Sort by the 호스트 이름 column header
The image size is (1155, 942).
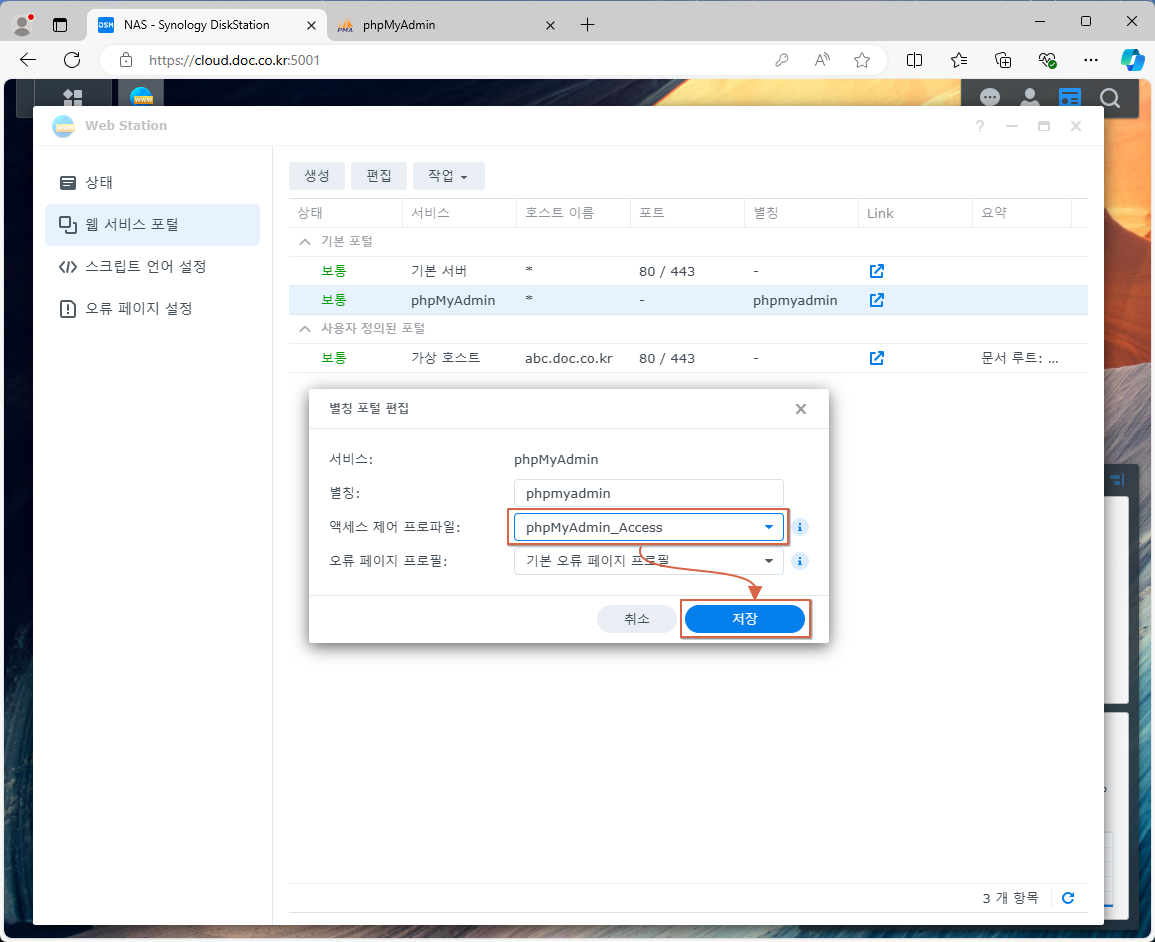click(x=573, y=213)
